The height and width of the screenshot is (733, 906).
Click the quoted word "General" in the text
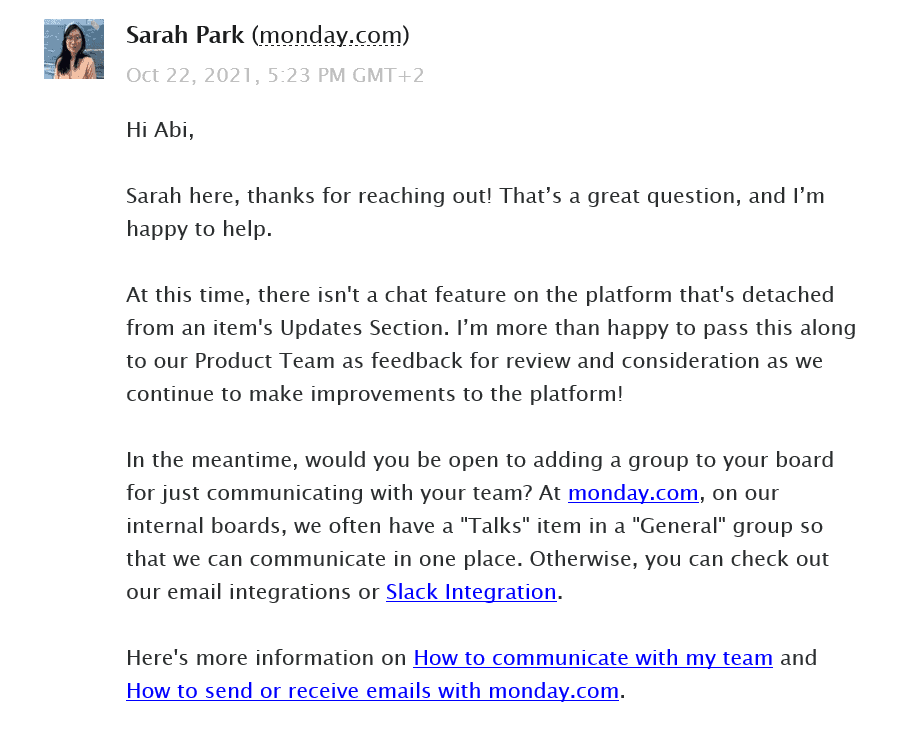tap(679, 526)
